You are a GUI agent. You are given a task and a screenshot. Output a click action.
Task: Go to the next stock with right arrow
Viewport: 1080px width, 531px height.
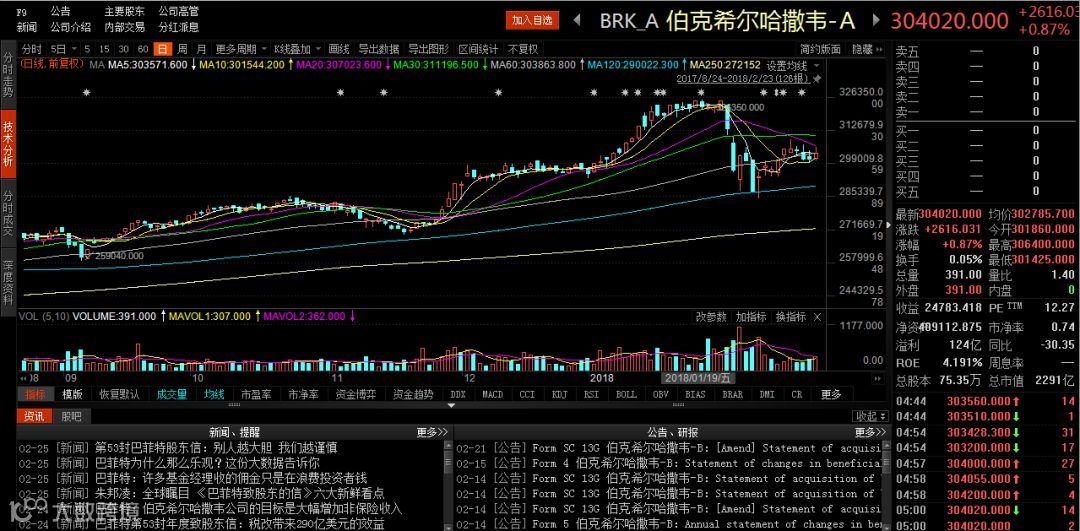[876, 20]
